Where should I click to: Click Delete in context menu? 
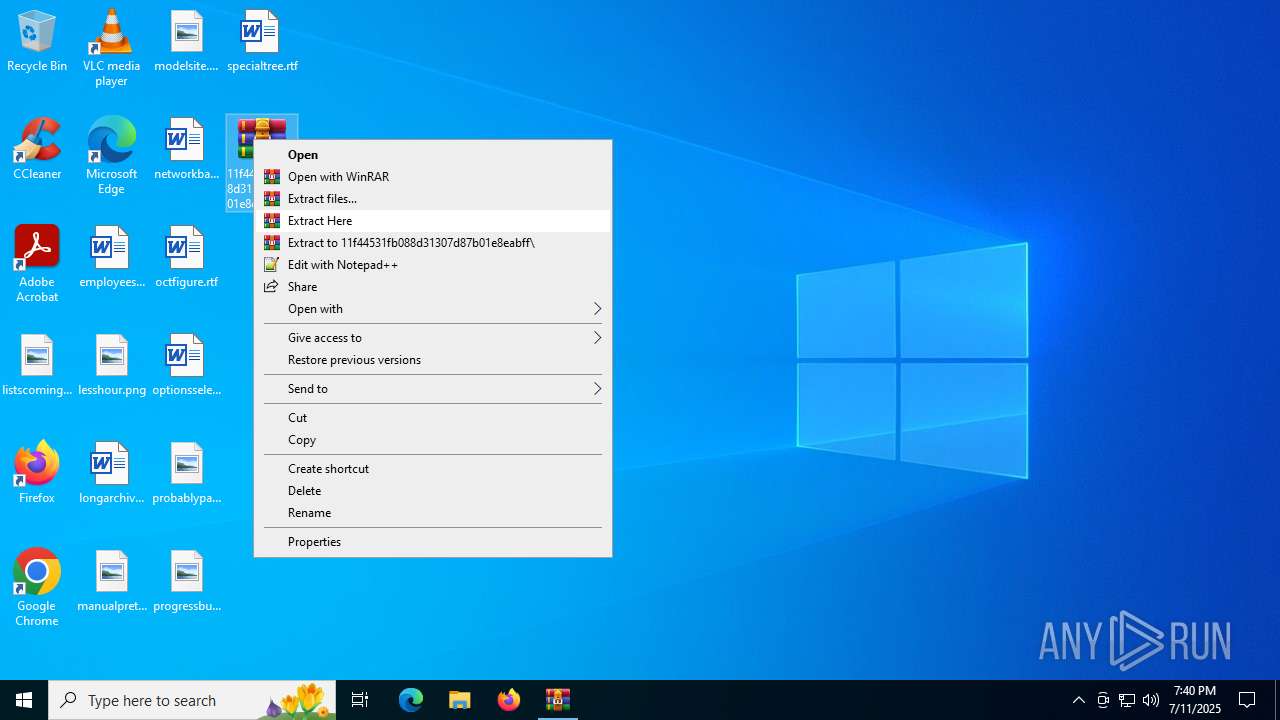click(432, 491)
